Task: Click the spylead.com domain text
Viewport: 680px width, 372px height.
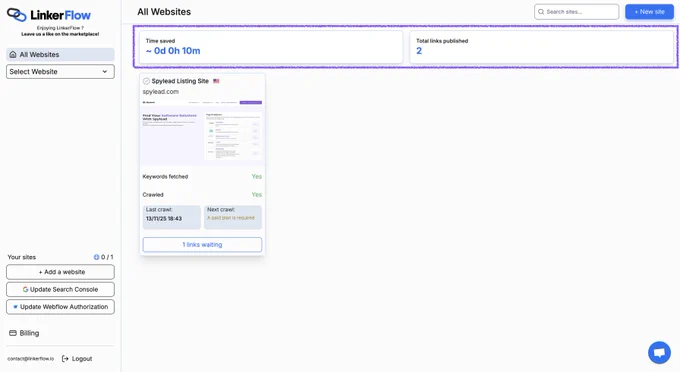Action: (160, 91)
